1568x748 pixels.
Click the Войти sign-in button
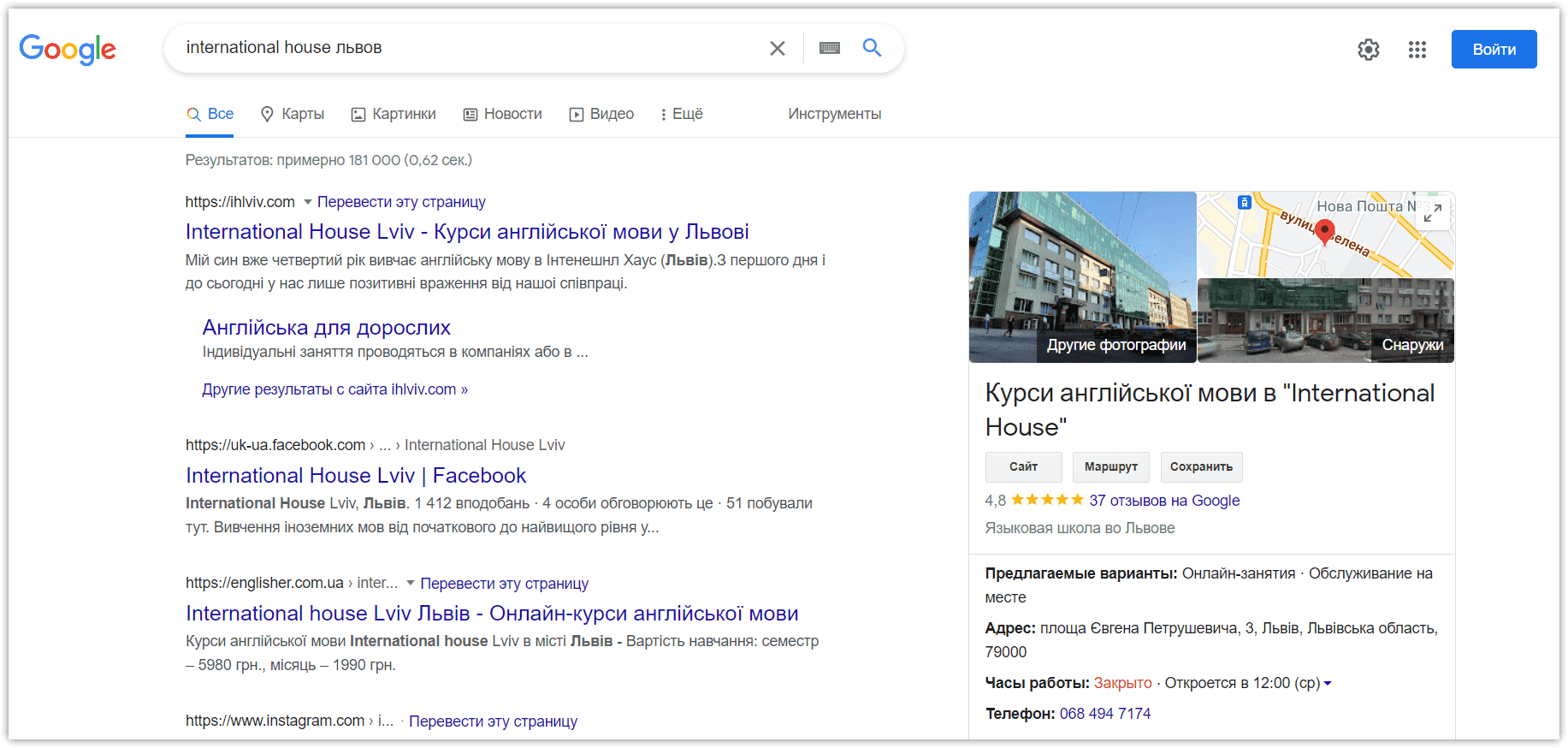1494,50
